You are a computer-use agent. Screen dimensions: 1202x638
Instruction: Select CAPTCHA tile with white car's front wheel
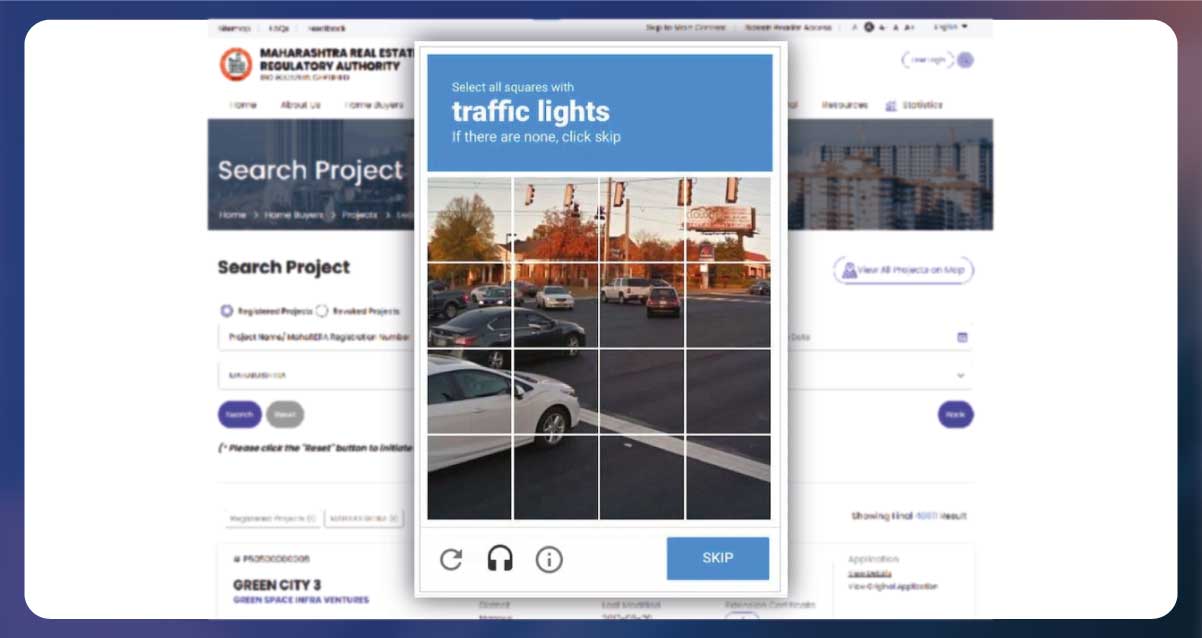555,391
